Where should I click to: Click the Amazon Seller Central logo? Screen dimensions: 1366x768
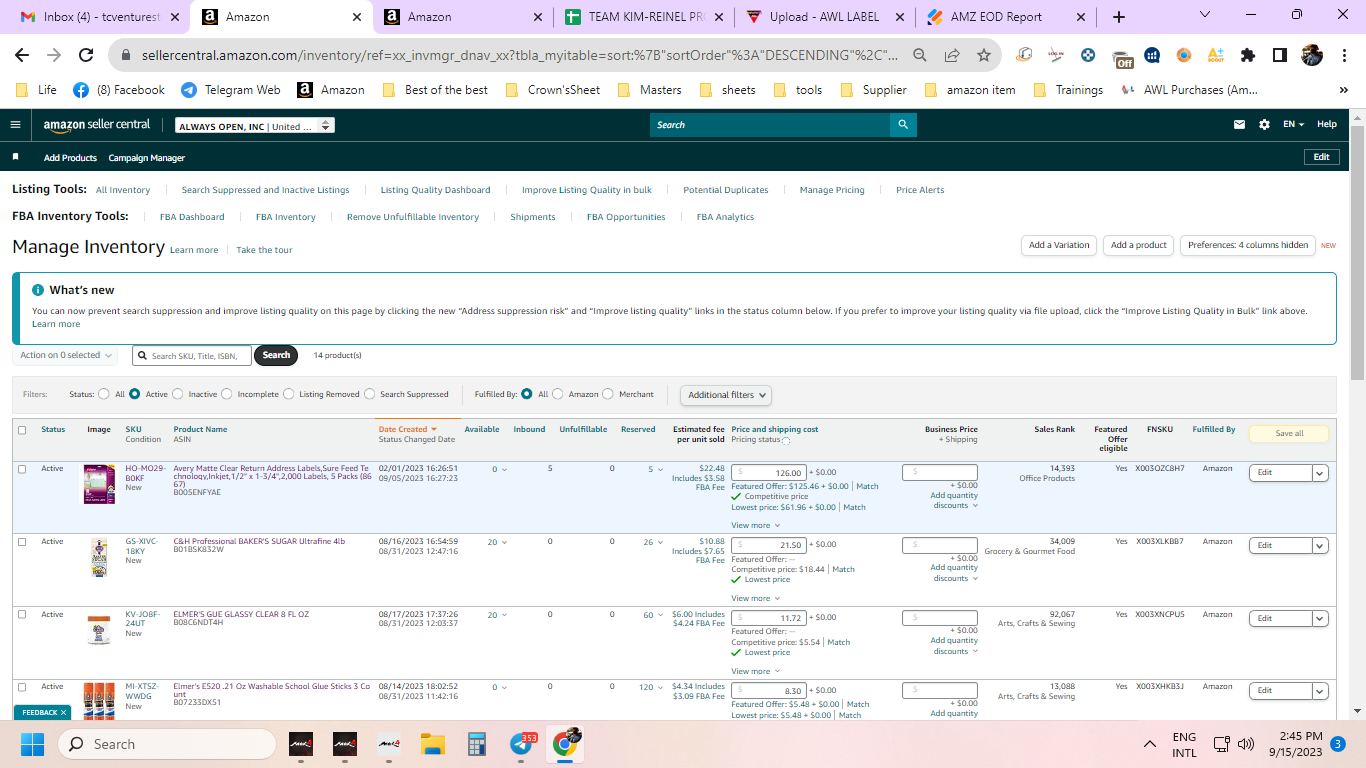97,125
